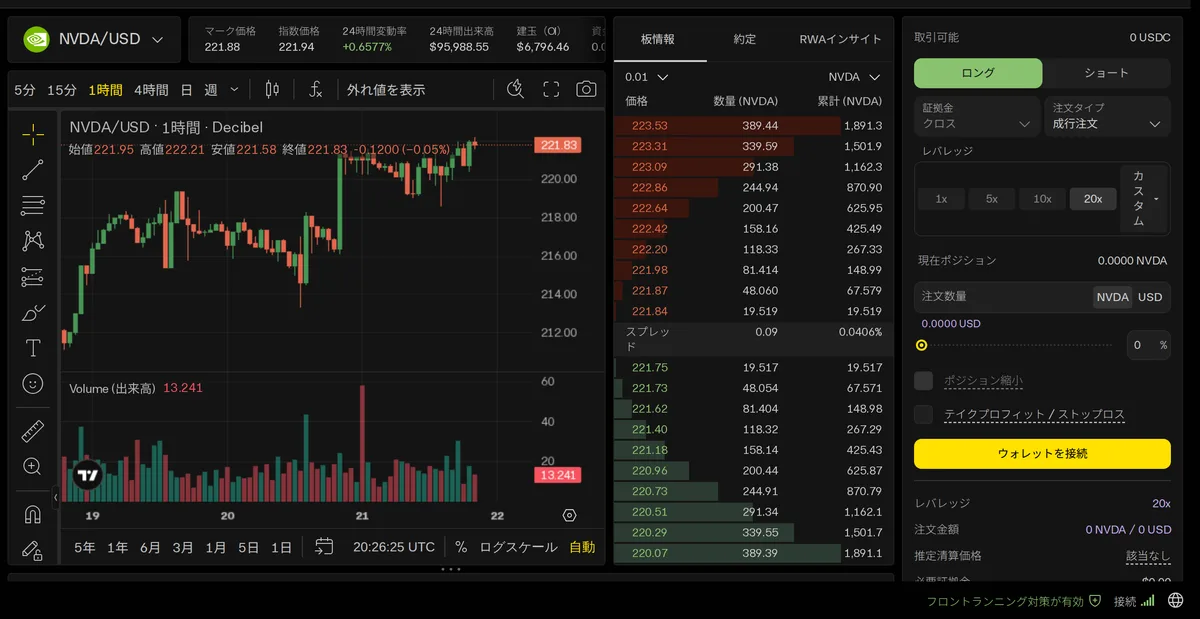Take a chart snapshot with camera icon
Viewport: 1200px width, 619px height.
tap(586, 89)
